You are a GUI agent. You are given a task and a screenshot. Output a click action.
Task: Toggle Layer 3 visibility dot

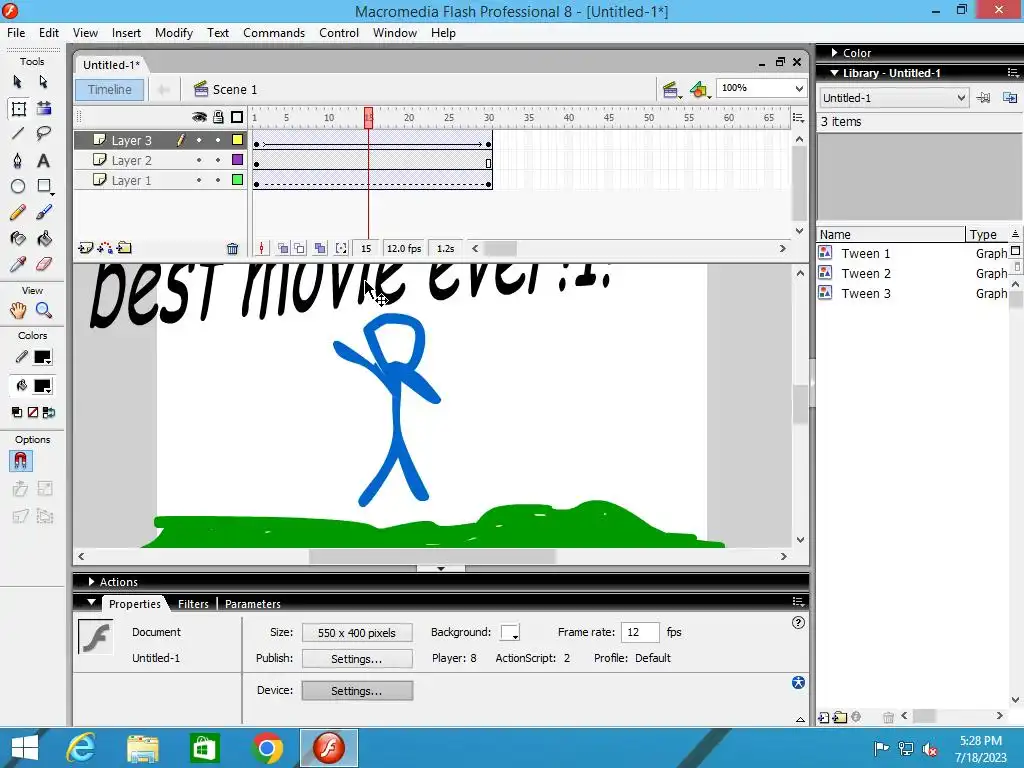click(x=199, y=140)
